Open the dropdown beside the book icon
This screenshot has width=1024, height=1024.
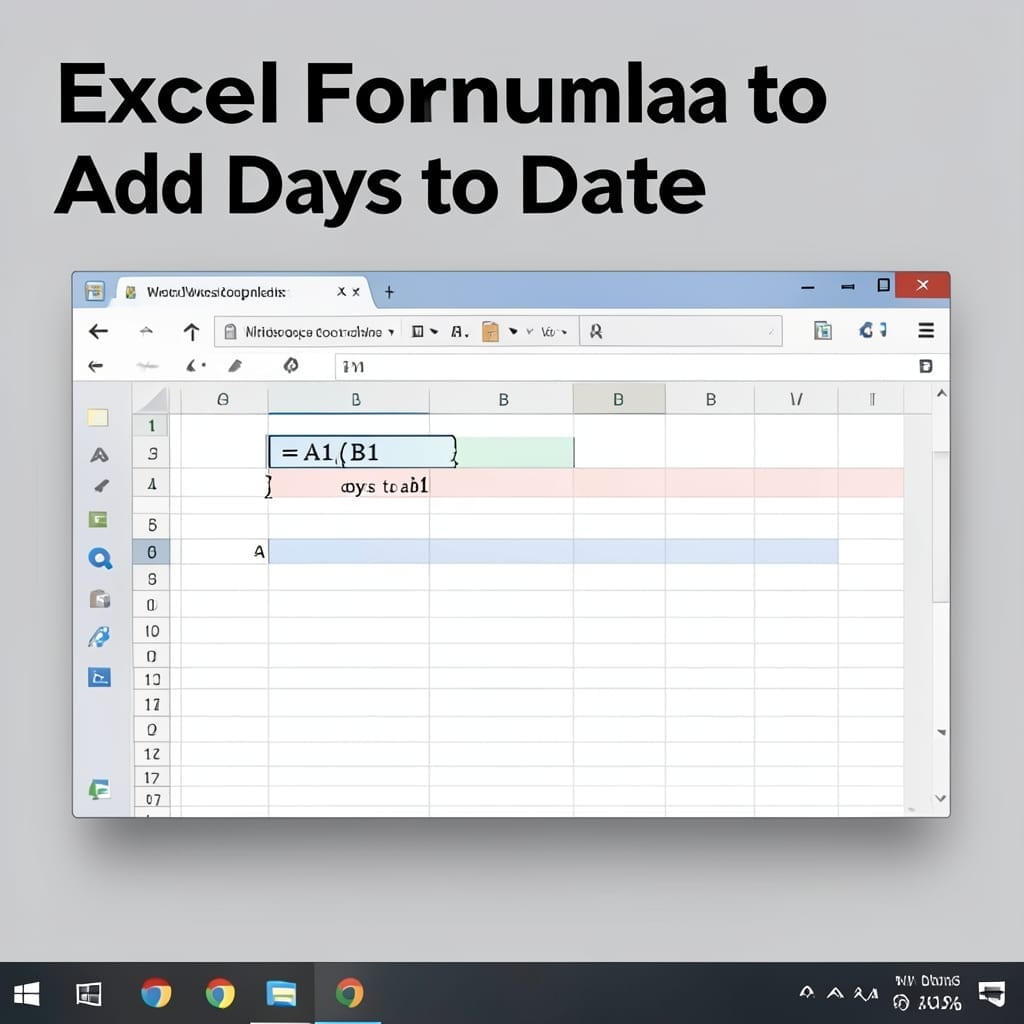(x=434, y=332)
